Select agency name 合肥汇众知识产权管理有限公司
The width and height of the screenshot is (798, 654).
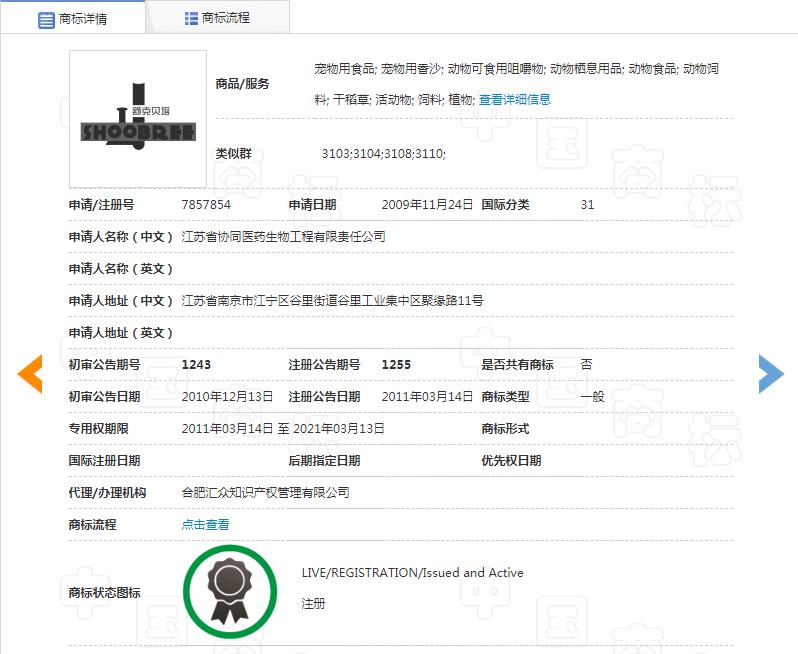pyautogui.click(x=266, y=493)
